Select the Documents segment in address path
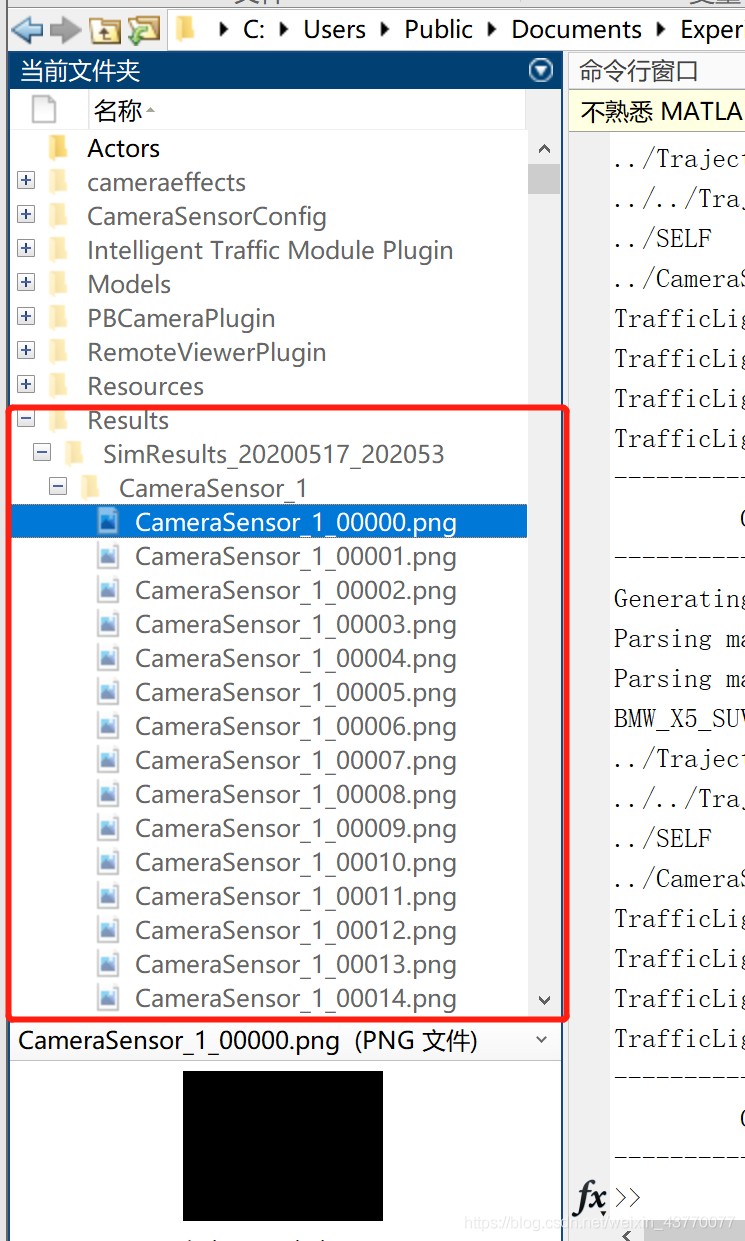Screen dimensions: 745x1241 (577, 29)
